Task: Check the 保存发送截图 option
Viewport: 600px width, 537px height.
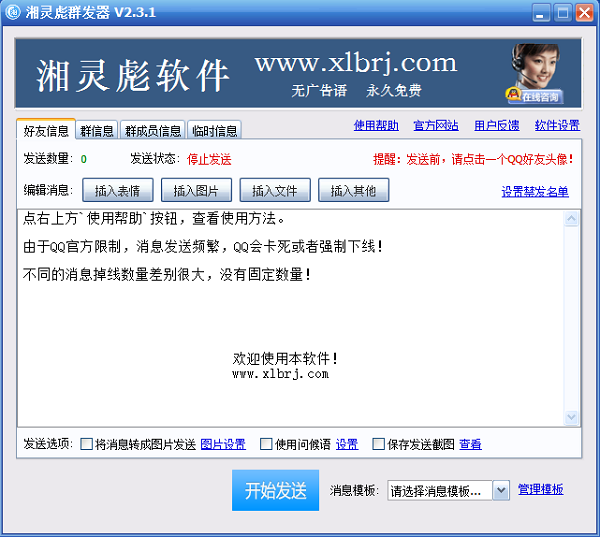Action: (x=378, y=444)
